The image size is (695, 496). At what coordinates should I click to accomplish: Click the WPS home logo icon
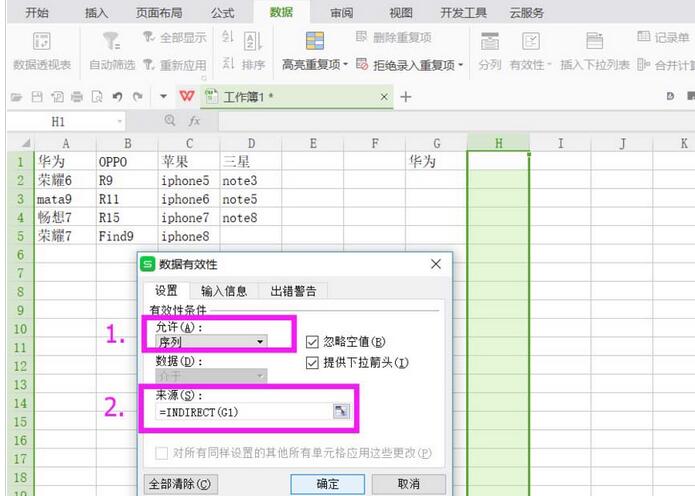click(x=187, y=96)
